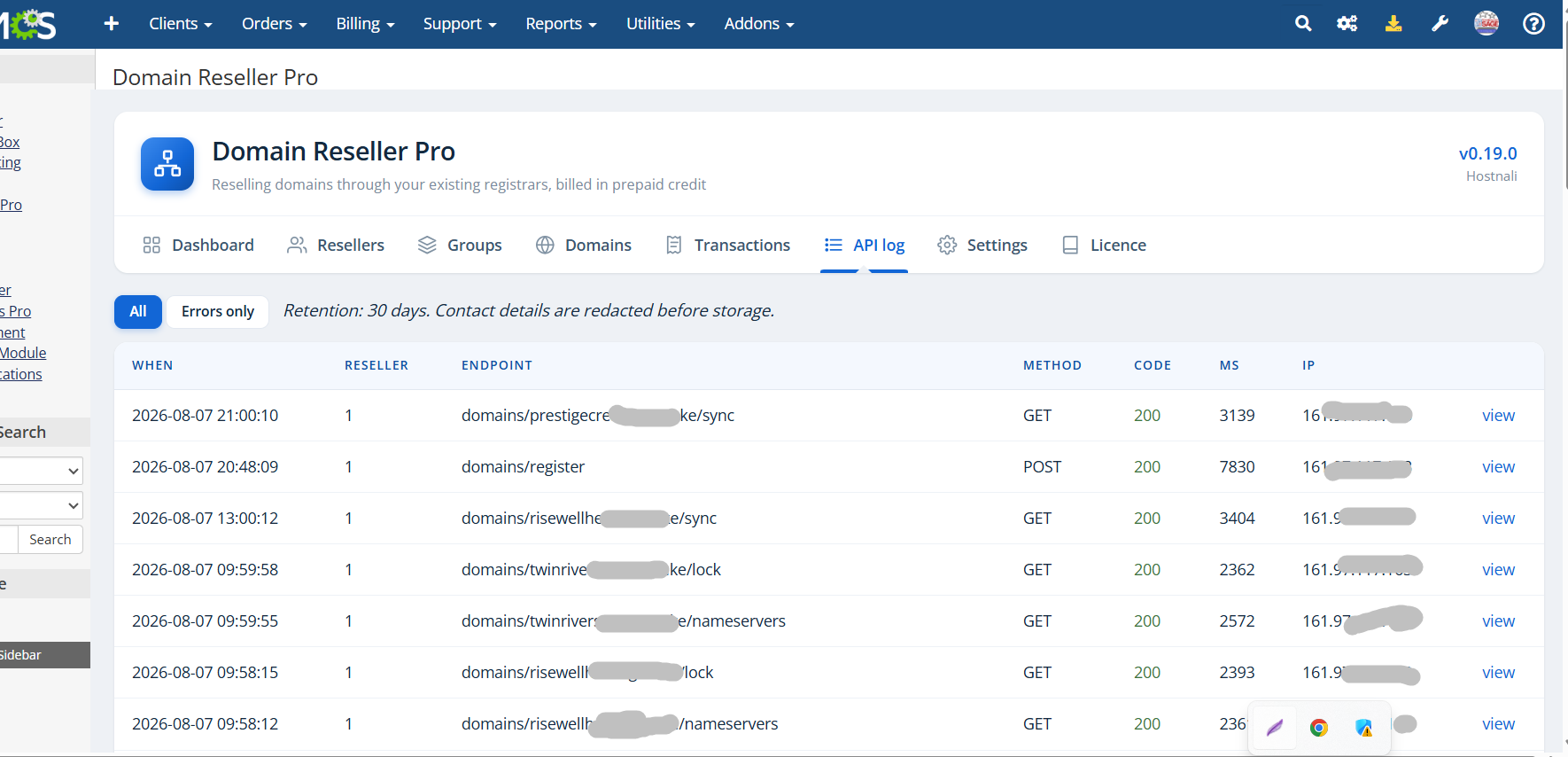Select the 3139 ms value

coord(1237,416)
